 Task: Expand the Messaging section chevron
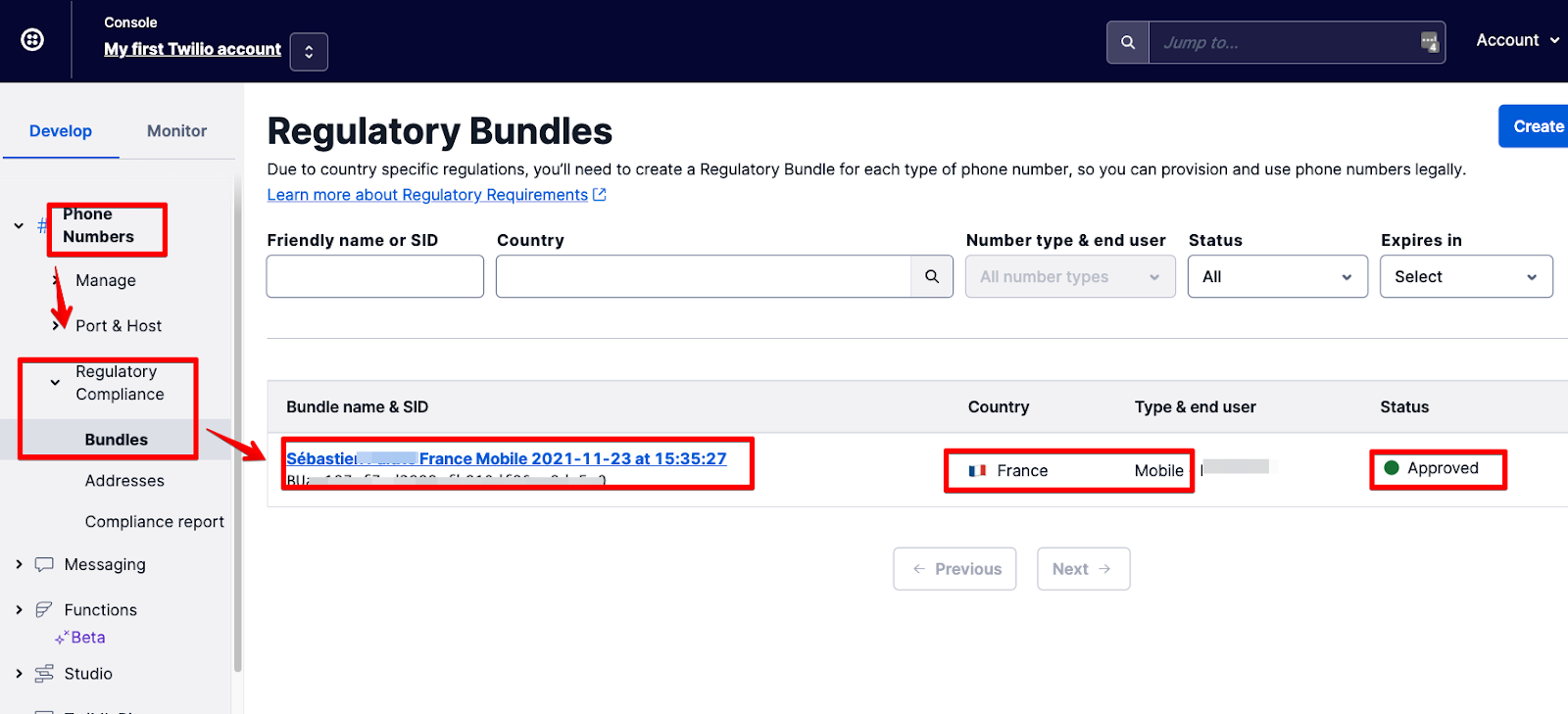pos(19,564)
